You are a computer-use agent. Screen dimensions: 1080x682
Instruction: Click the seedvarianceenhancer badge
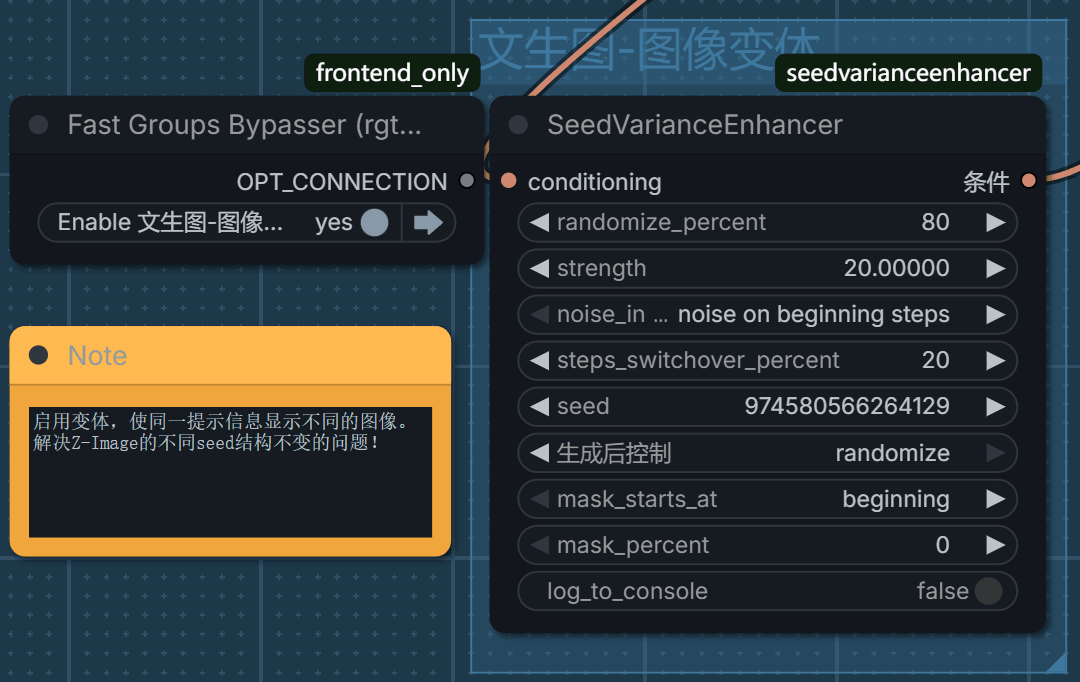(907, 73)
